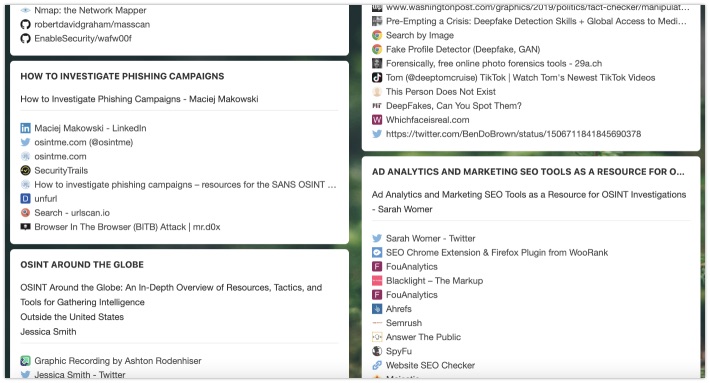Click the Whichfaceisreal.com W icon
Viewport: 710px width, 383px height.
tap(377, 120)
